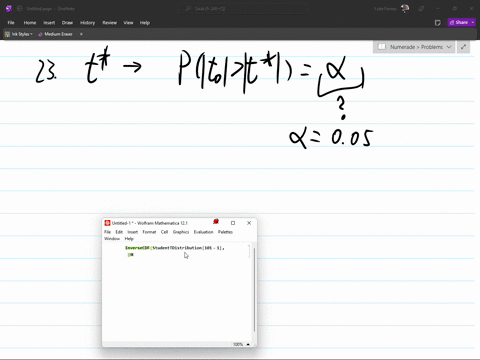This screenshot has height=360, width=480.
Task: Open Evaluation menu in Mathematica
Action: point(203,232)
